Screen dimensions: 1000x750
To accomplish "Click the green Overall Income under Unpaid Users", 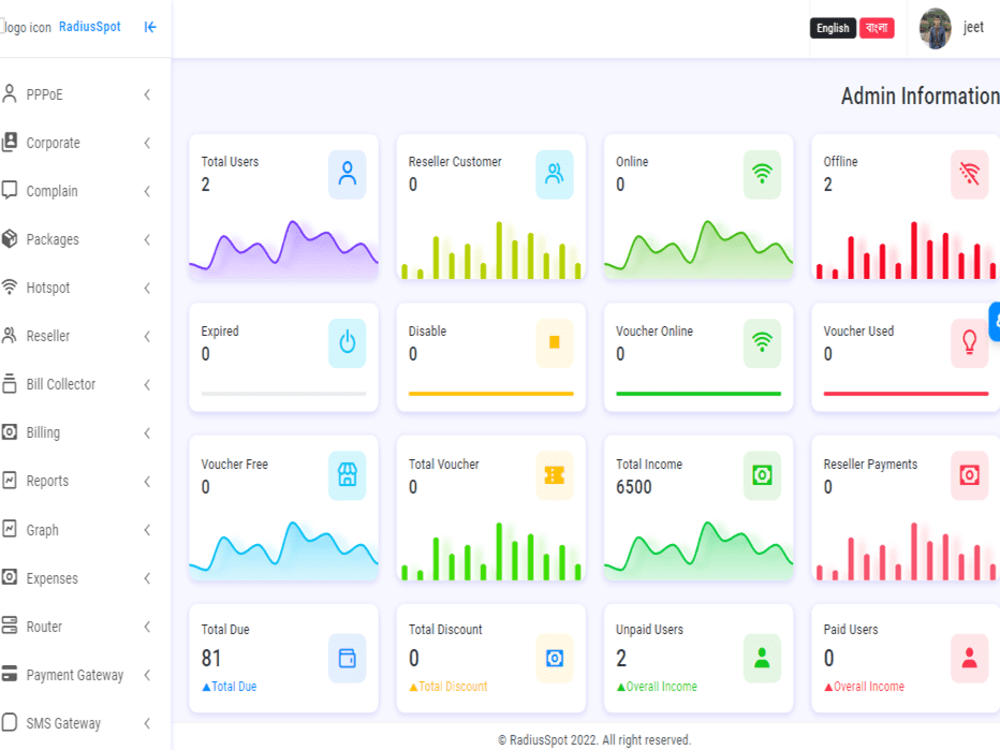I will (657, 687).
